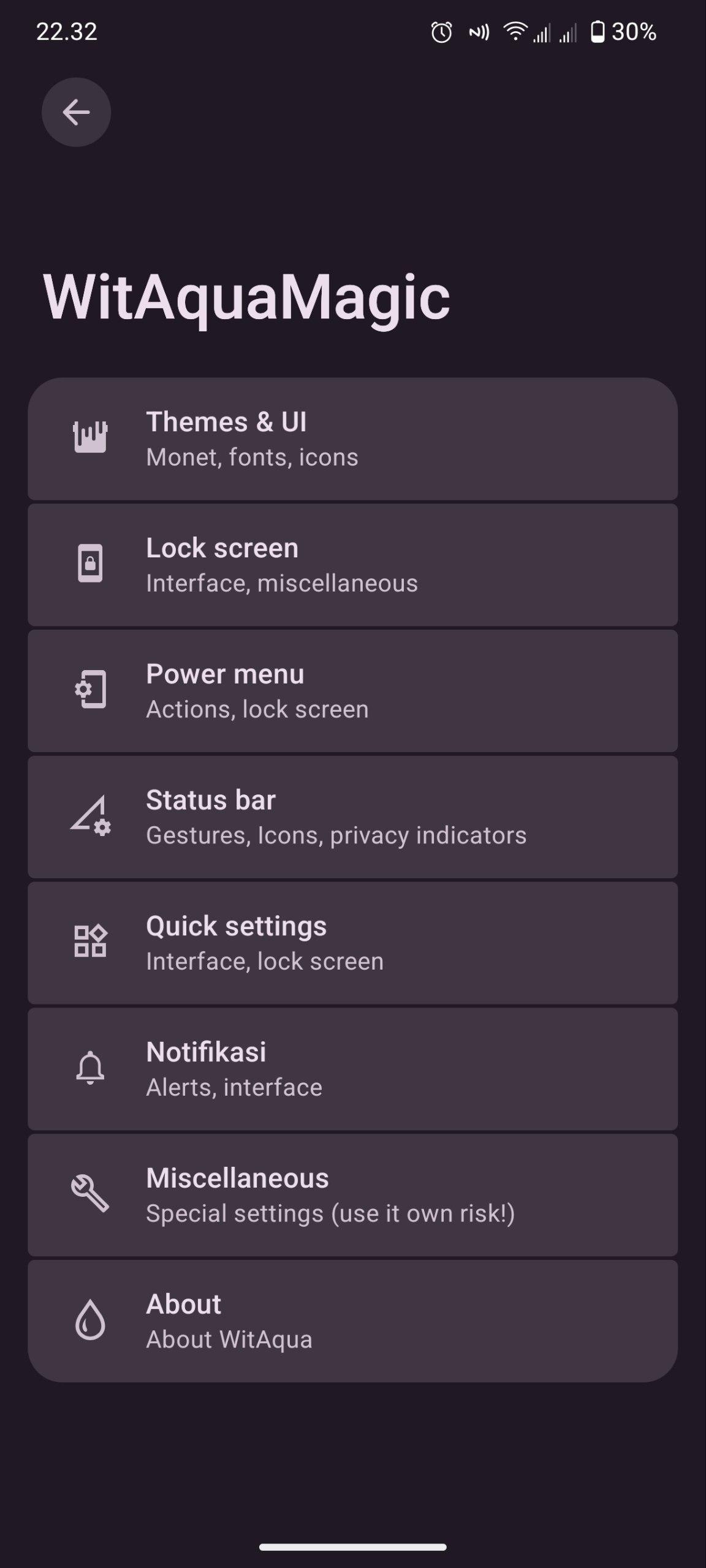Open the Lock screen settings

click(x=352, y=565)
